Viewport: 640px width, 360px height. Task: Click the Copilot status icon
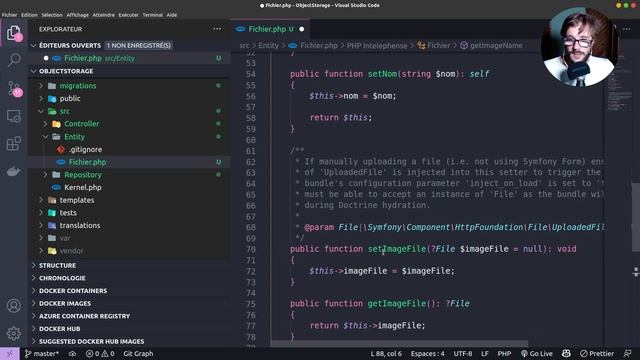[566, 353]
